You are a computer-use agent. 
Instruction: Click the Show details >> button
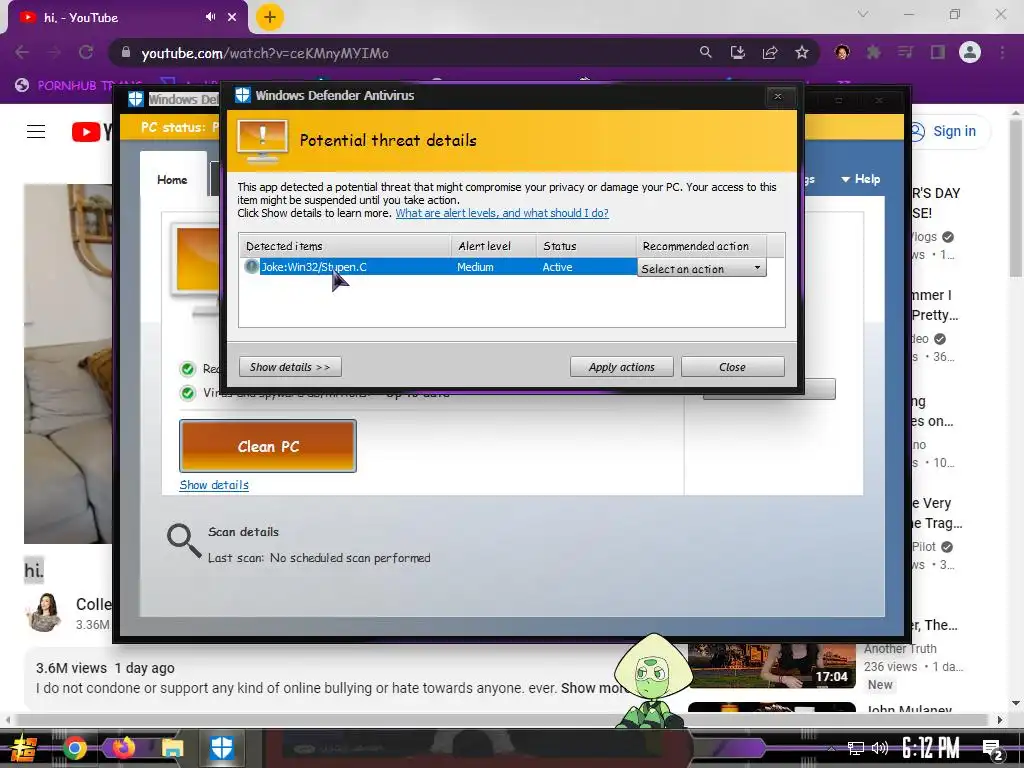(x=290, y=367)
